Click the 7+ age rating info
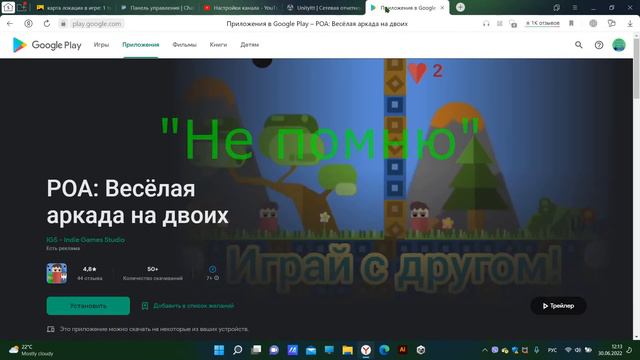 [x=212, y=273]
